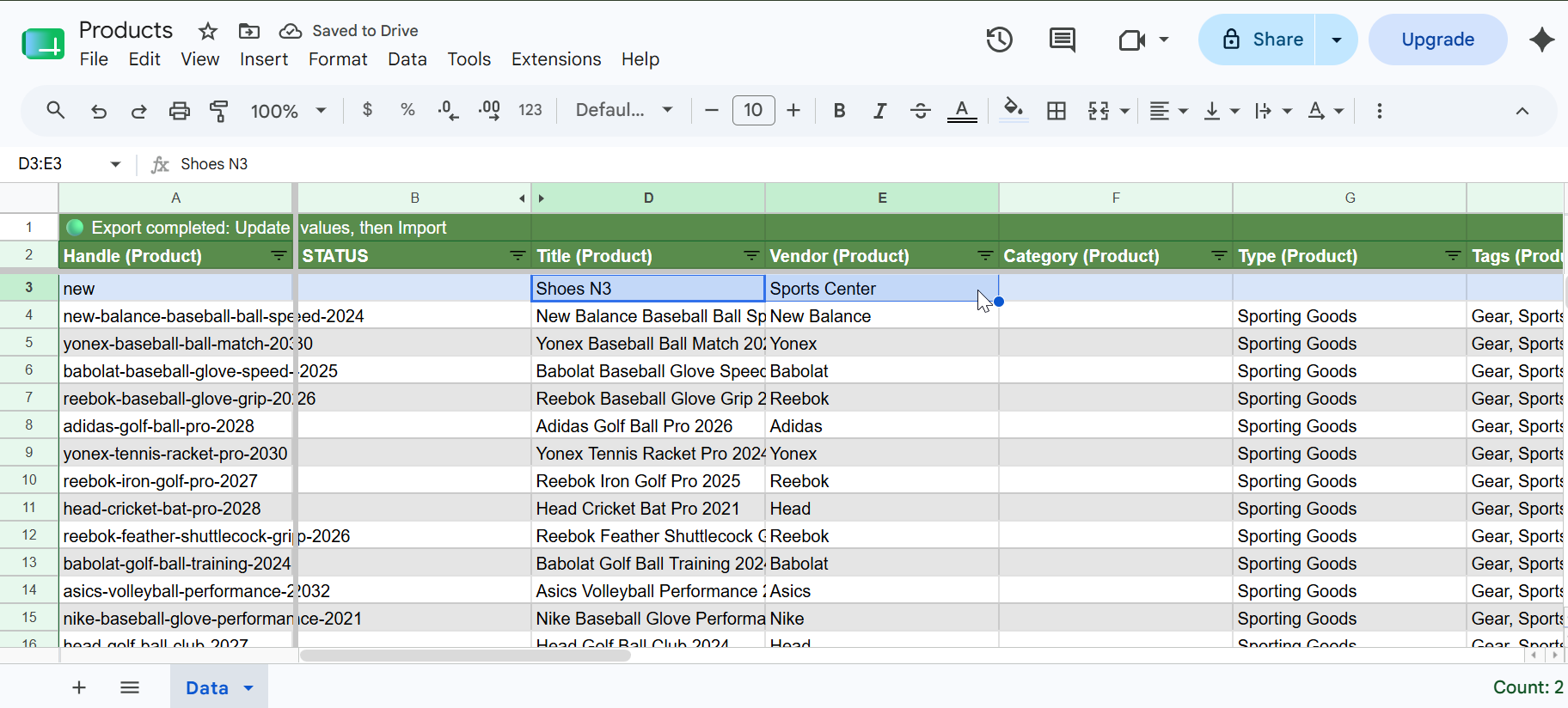Open the borders menu
Viewport: 1568px width, 708px height.
tap(1057, 111)
